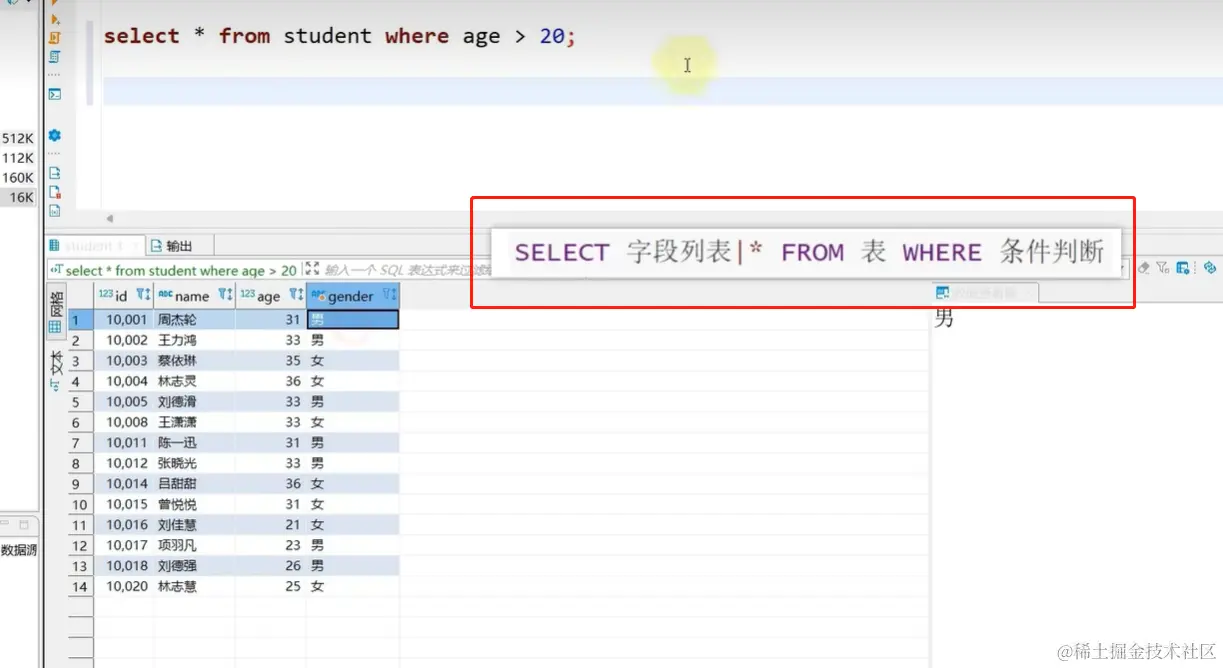Viewport: 1223px width, 668px height.
Task: Open the explain execution plan icon
Action: tap(55, 57)
